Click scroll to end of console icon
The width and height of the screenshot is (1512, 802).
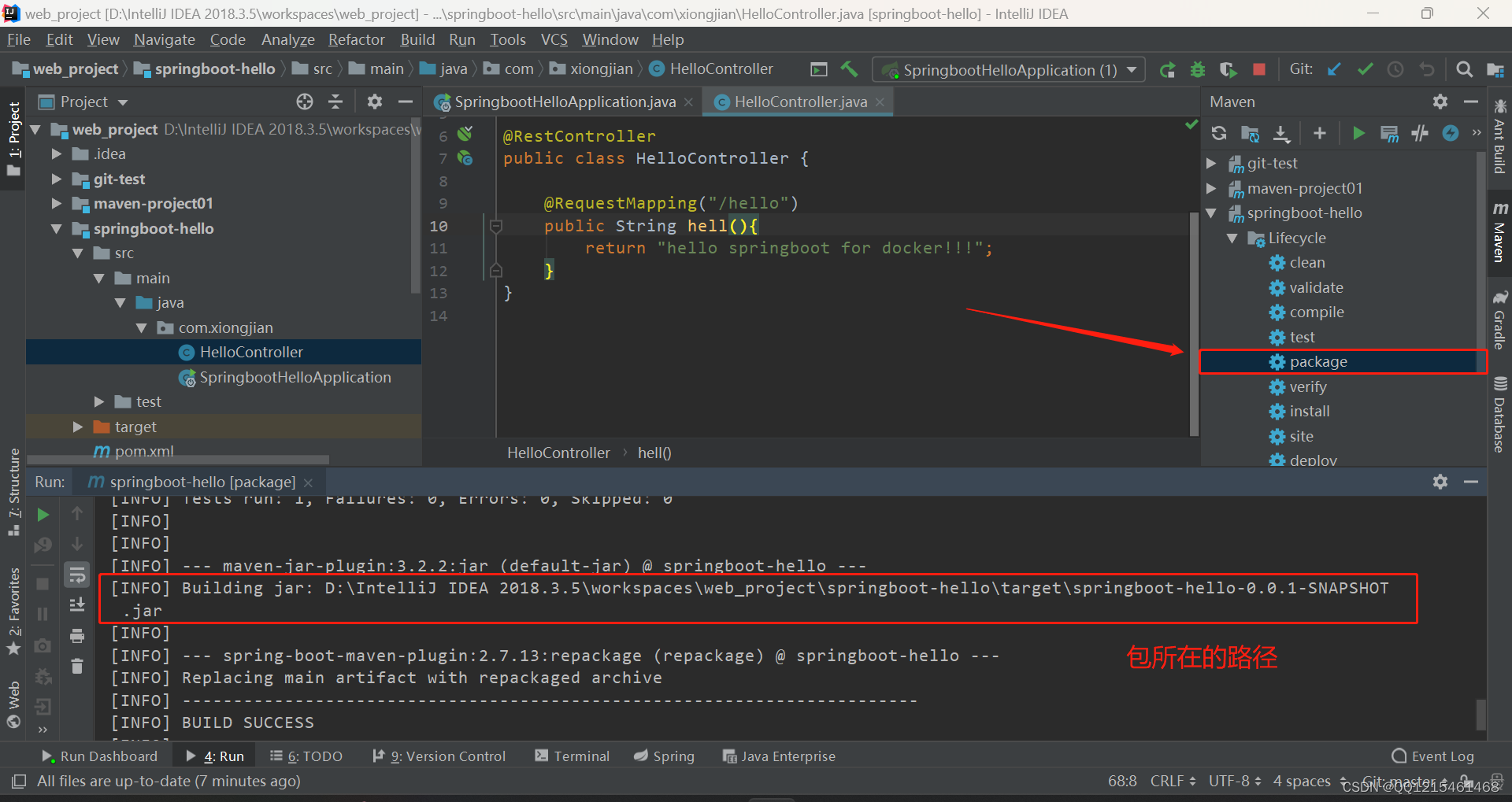click(77, 605)
